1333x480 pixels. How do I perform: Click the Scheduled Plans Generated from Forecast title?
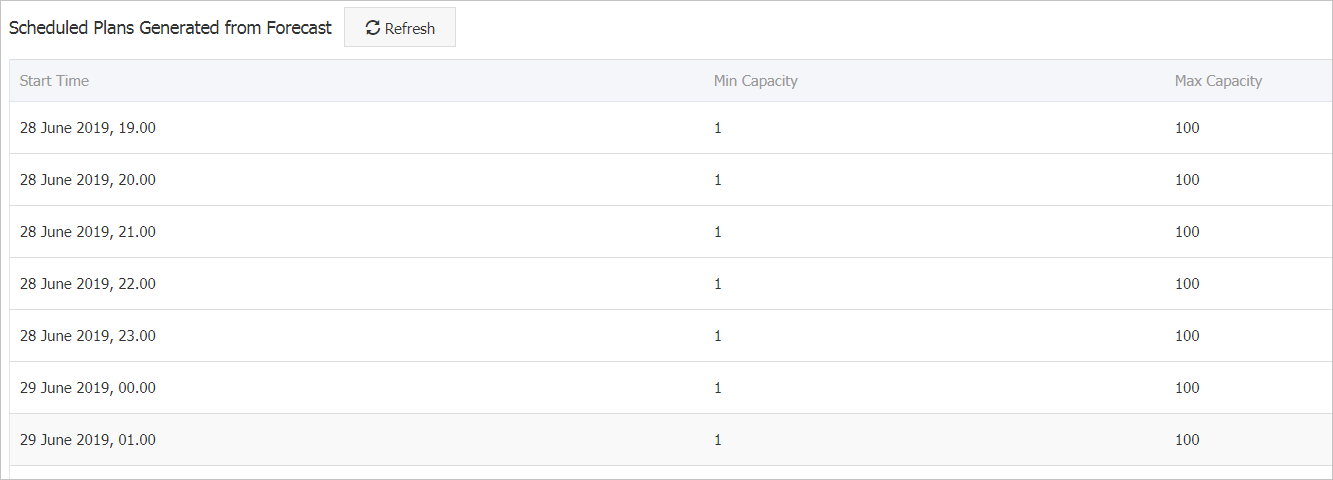tap(170, 28)
